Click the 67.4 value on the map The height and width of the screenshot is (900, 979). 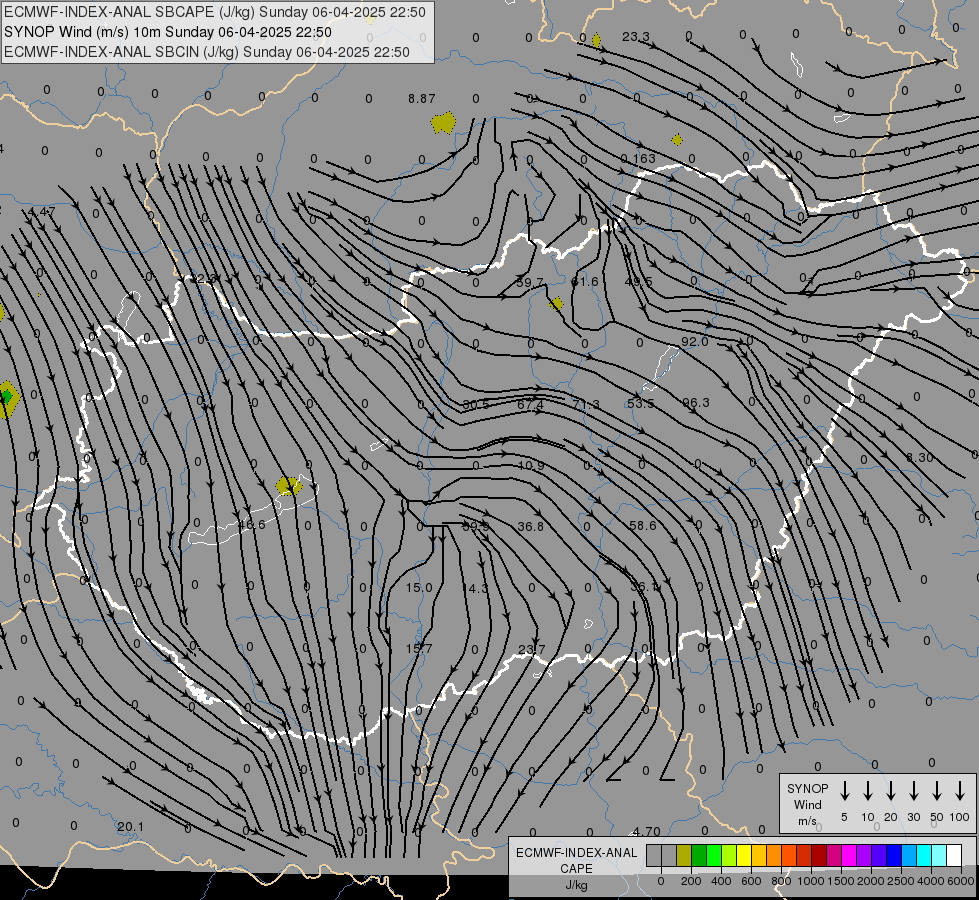[530, 405]
